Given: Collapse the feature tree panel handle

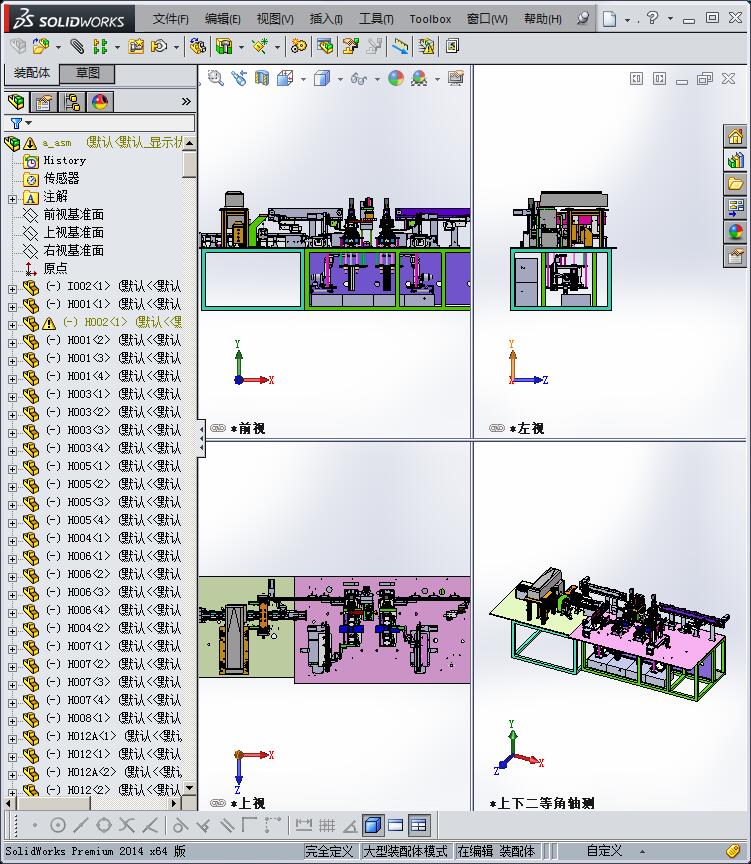Looking at the screenshot, I should 201,439.
